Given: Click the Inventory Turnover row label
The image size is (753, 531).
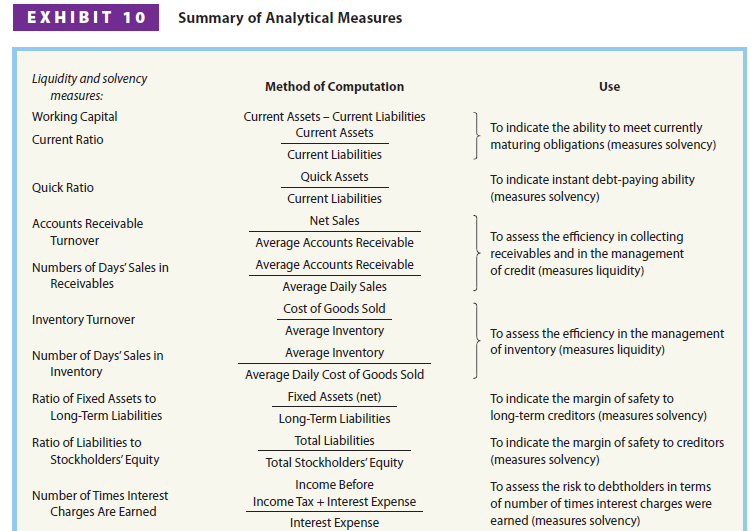Looking at the screenshot, I should pos(83,320).
